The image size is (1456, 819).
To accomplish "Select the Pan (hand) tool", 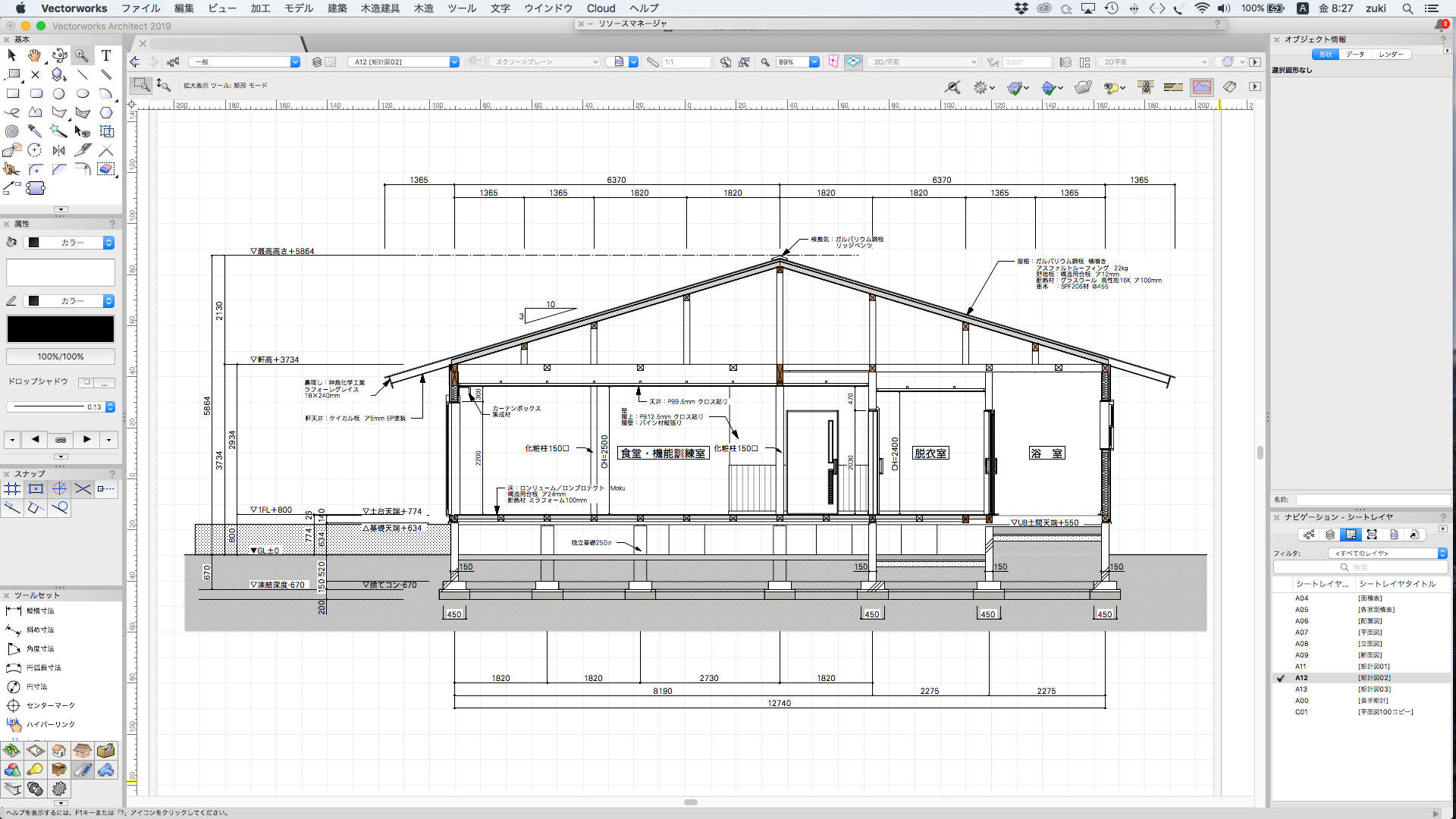I will (35, 55).
